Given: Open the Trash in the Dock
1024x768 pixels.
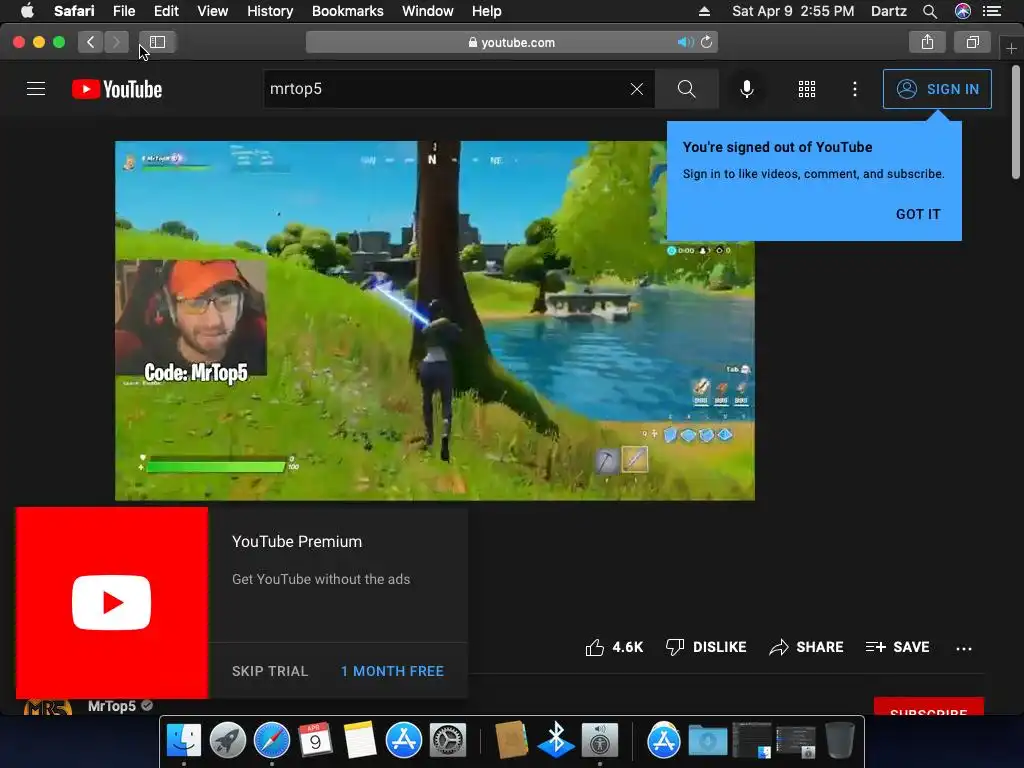Looking at the screenshot, I should pyautogui.click(x=839, y=741).
